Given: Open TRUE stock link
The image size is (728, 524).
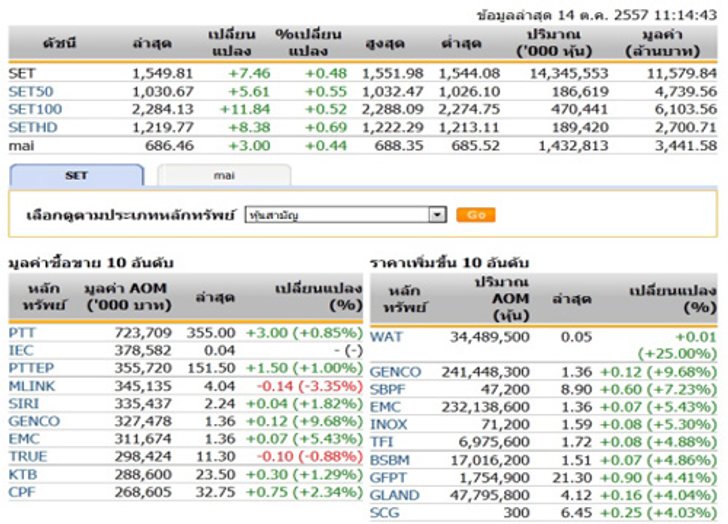Looking at the screenshot, I should point(28,456).
